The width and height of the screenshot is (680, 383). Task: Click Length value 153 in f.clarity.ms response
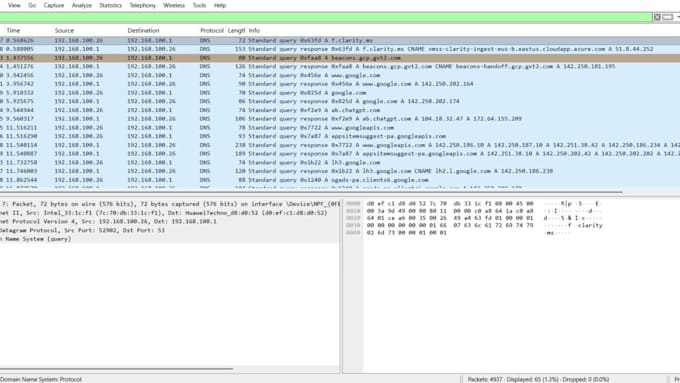tap(240, 49)
